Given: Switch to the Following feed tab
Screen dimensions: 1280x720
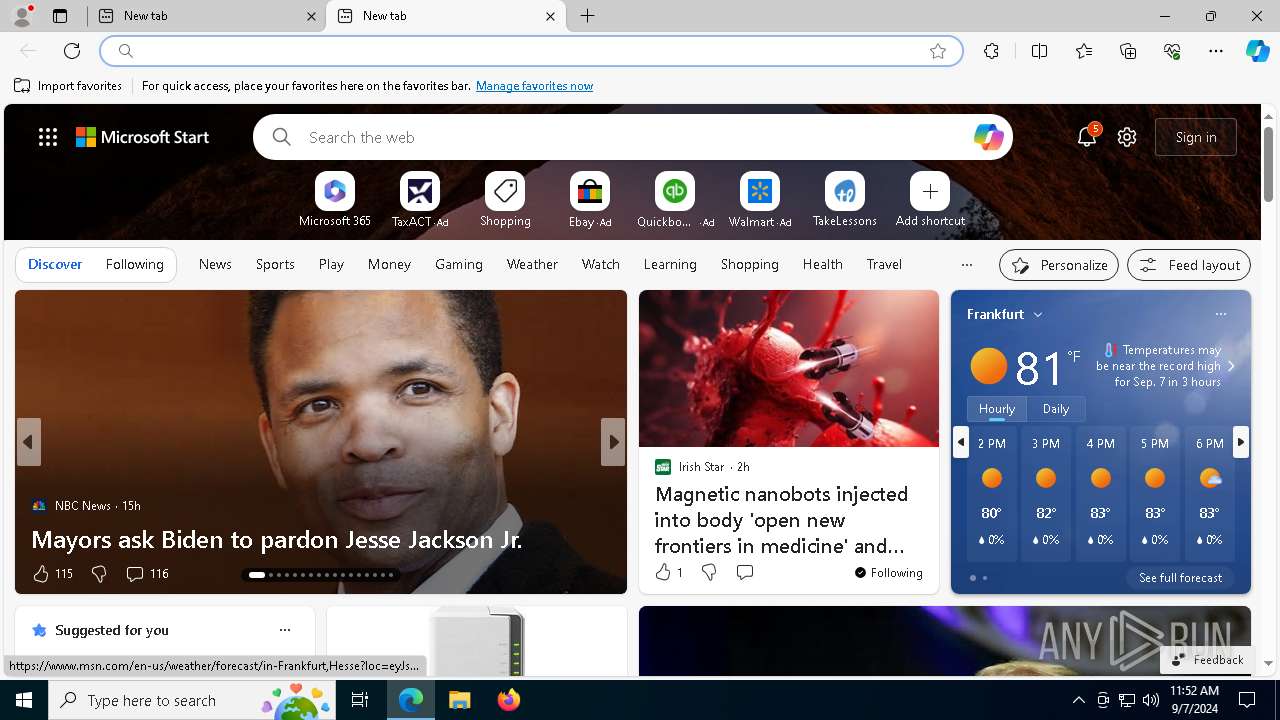Looking at the screenshot, I should [134, 264].
